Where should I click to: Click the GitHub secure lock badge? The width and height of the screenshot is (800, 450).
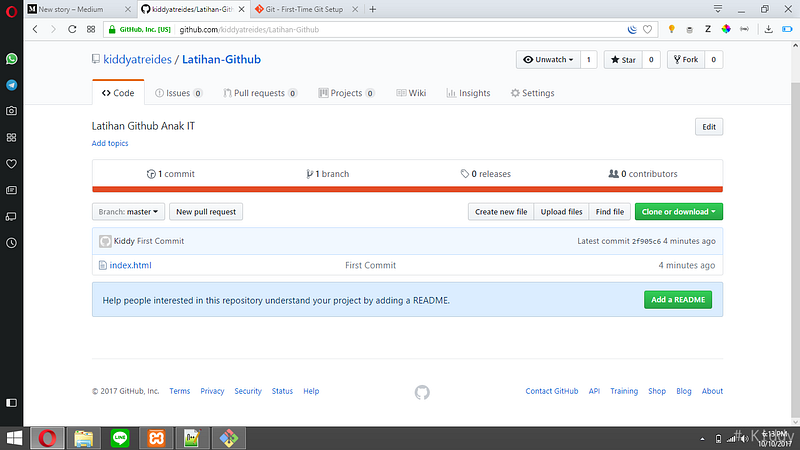coord(139,30)
